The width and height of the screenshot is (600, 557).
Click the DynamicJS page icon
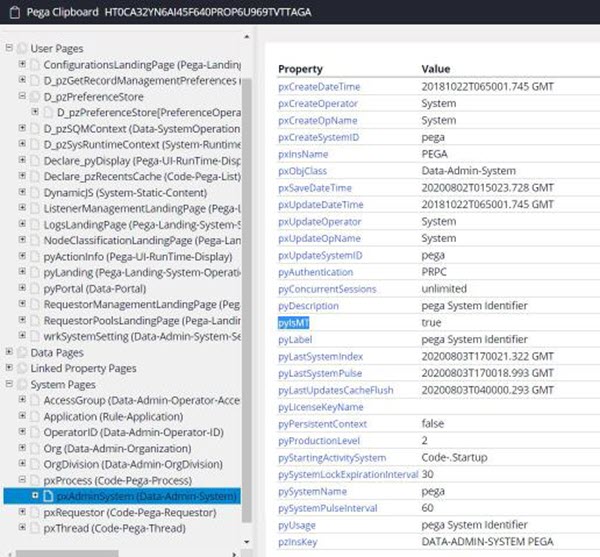coord(34,192)
